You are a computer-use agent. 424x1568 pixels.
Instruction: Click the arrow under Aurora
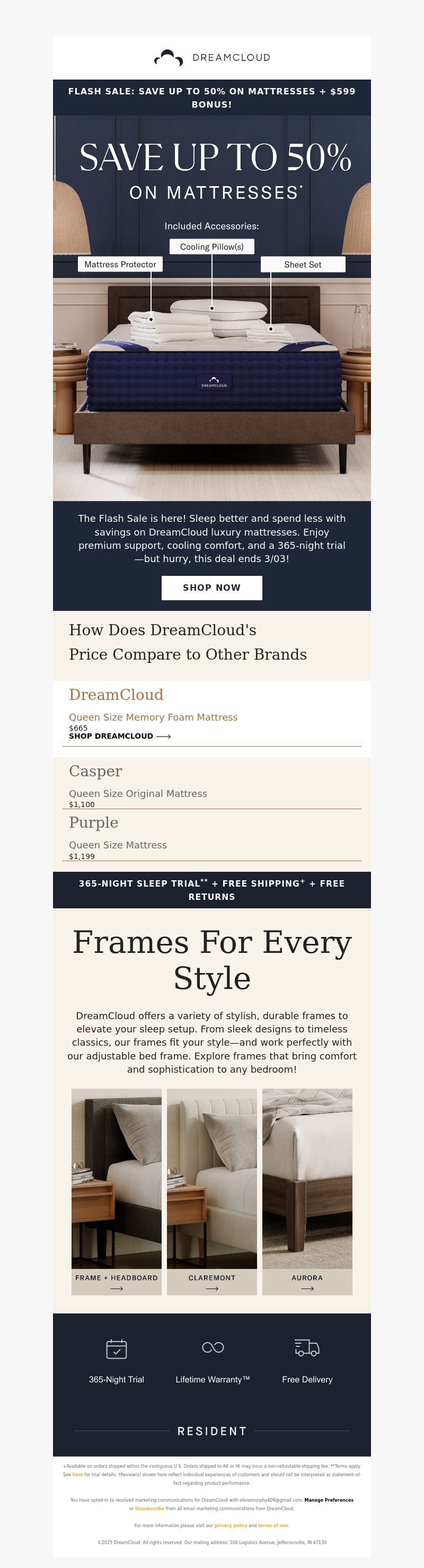tap(307, 1289)
